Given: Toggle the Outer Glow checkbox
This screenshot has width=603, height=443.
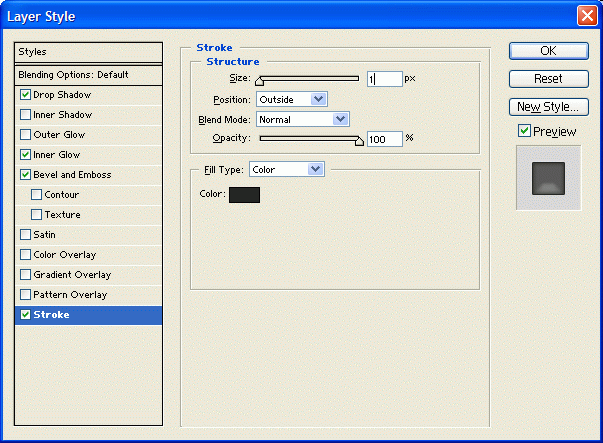Looking at the screenshot, I should (x=25, y=135).
